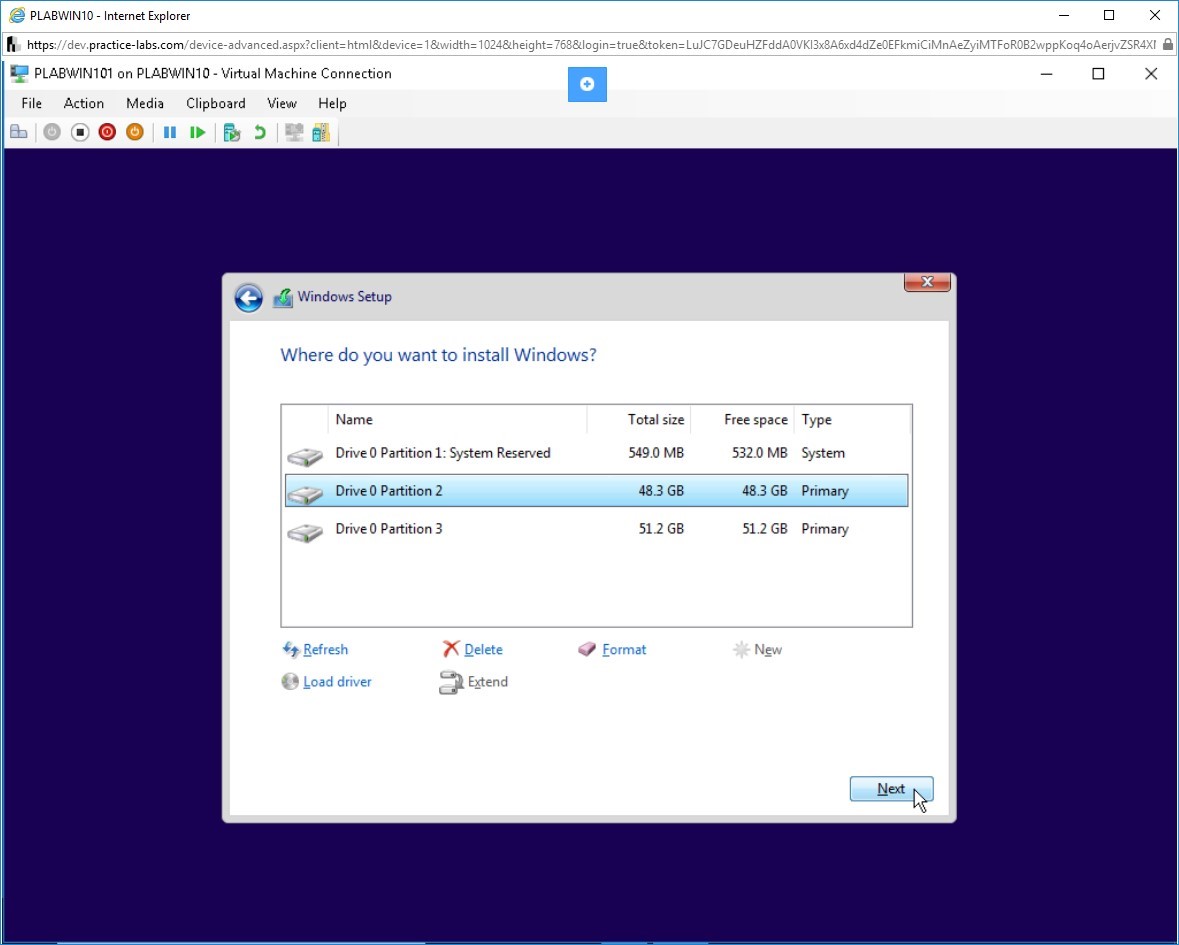Image resolution: width=1179 pixels, height=945 pixels.
Task: Click Refresh to rescan drives
Action: click(315, 650)
